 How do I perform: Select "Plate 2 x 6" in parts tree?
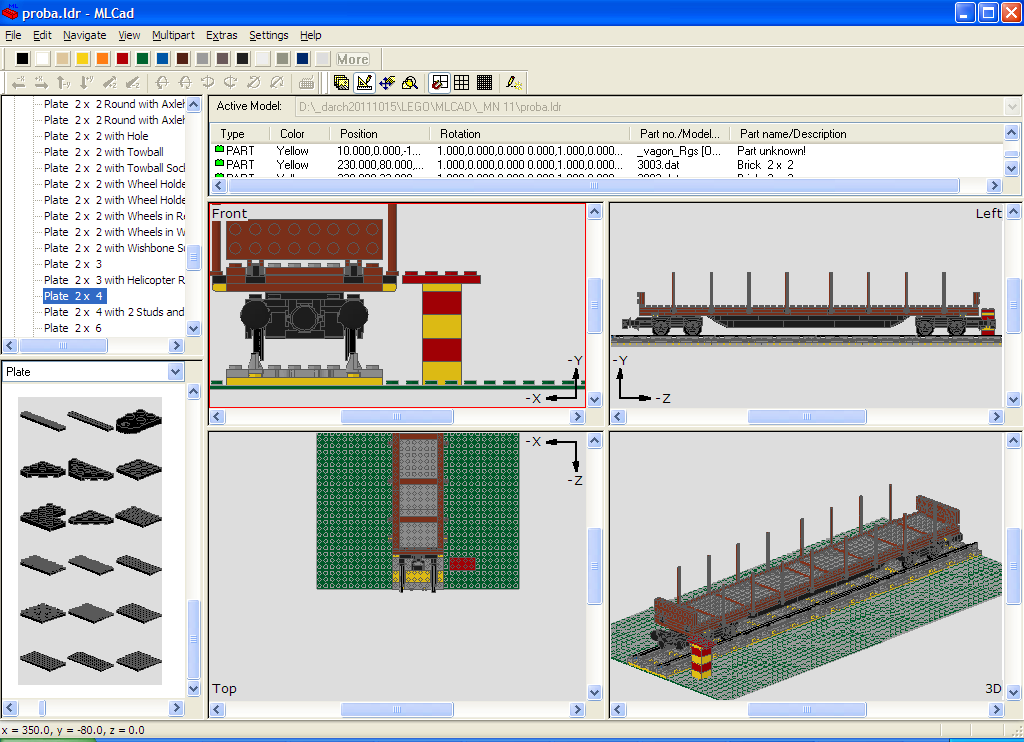72,328
